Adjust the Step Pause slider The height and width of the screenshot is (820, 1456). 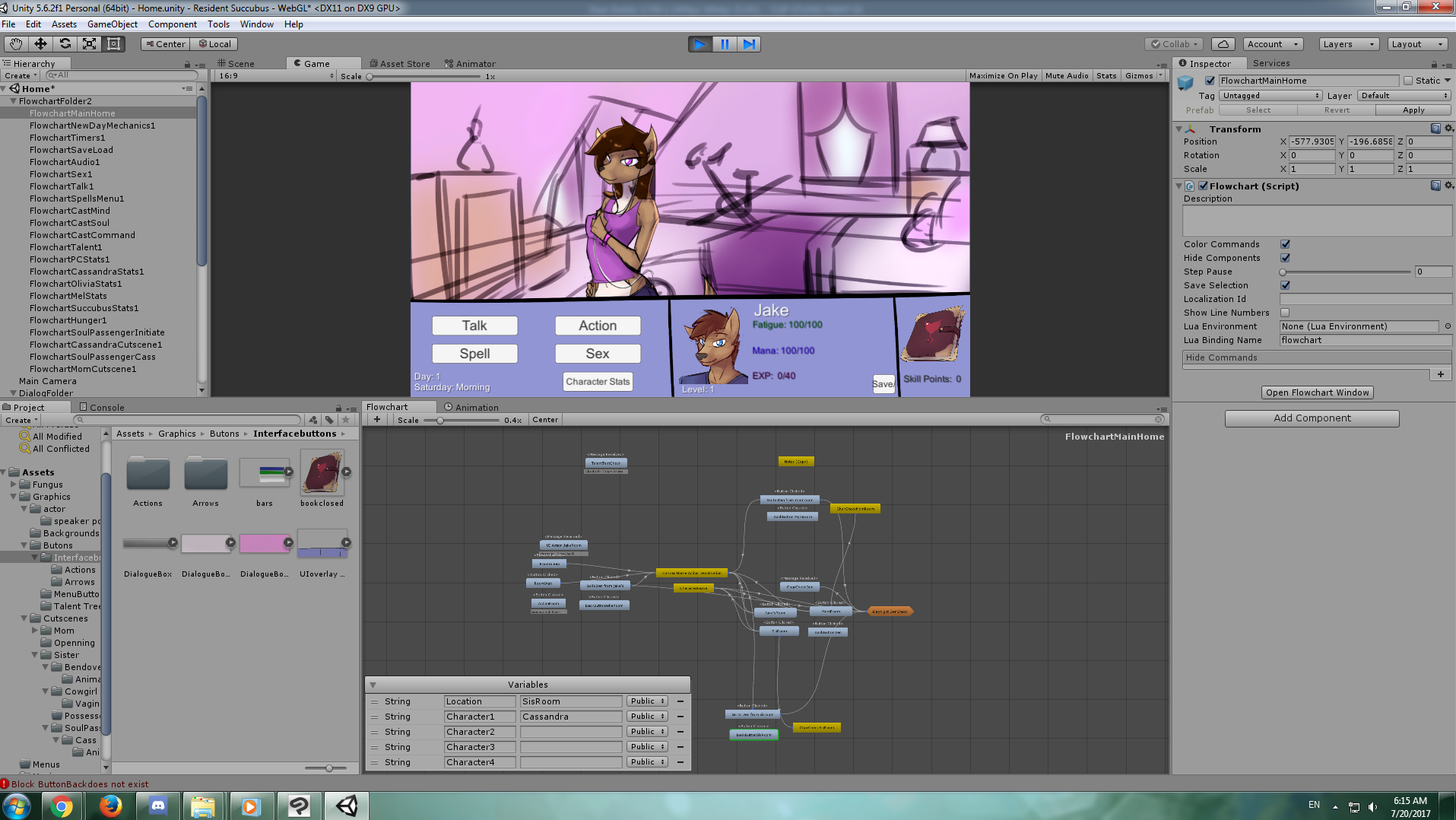tap(1346, 272)
